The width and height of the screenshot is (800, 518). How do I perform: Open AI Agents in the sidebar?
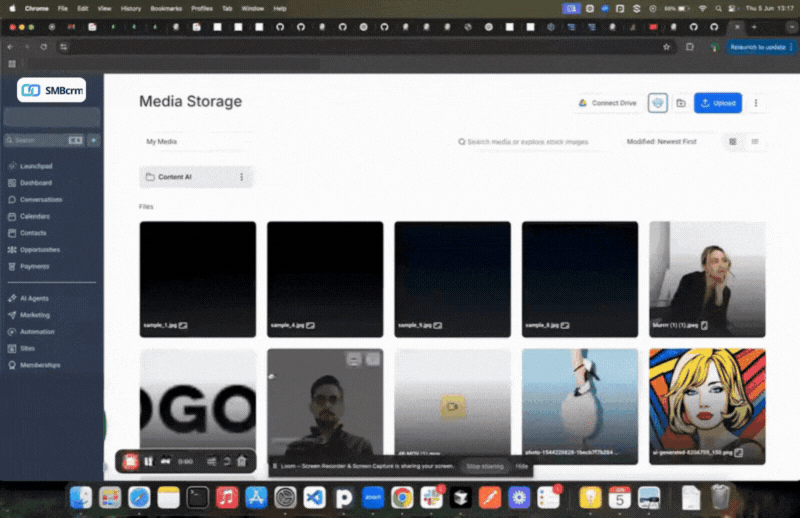pos(29,298)
